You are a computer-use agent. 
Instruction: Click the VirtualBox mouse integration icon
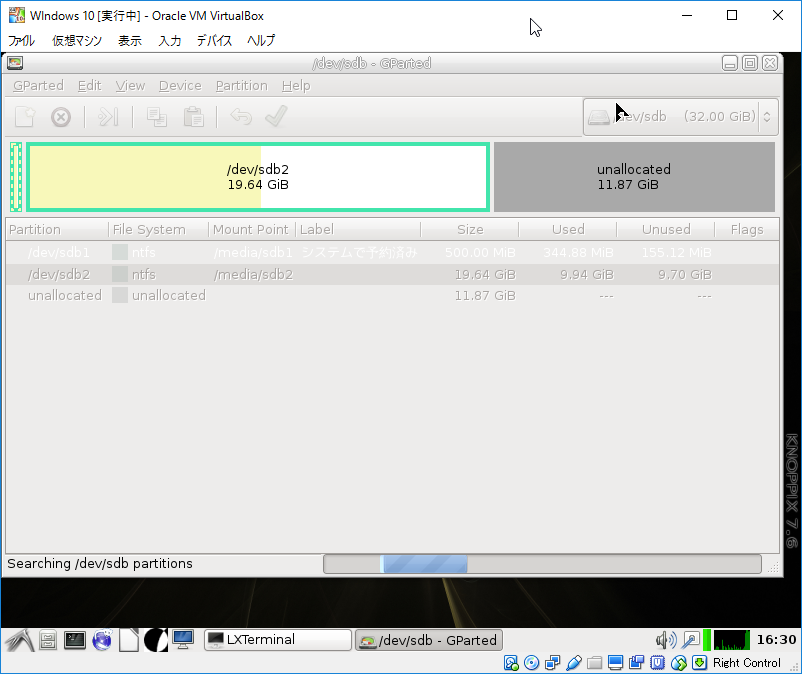[x=679, y=663]
